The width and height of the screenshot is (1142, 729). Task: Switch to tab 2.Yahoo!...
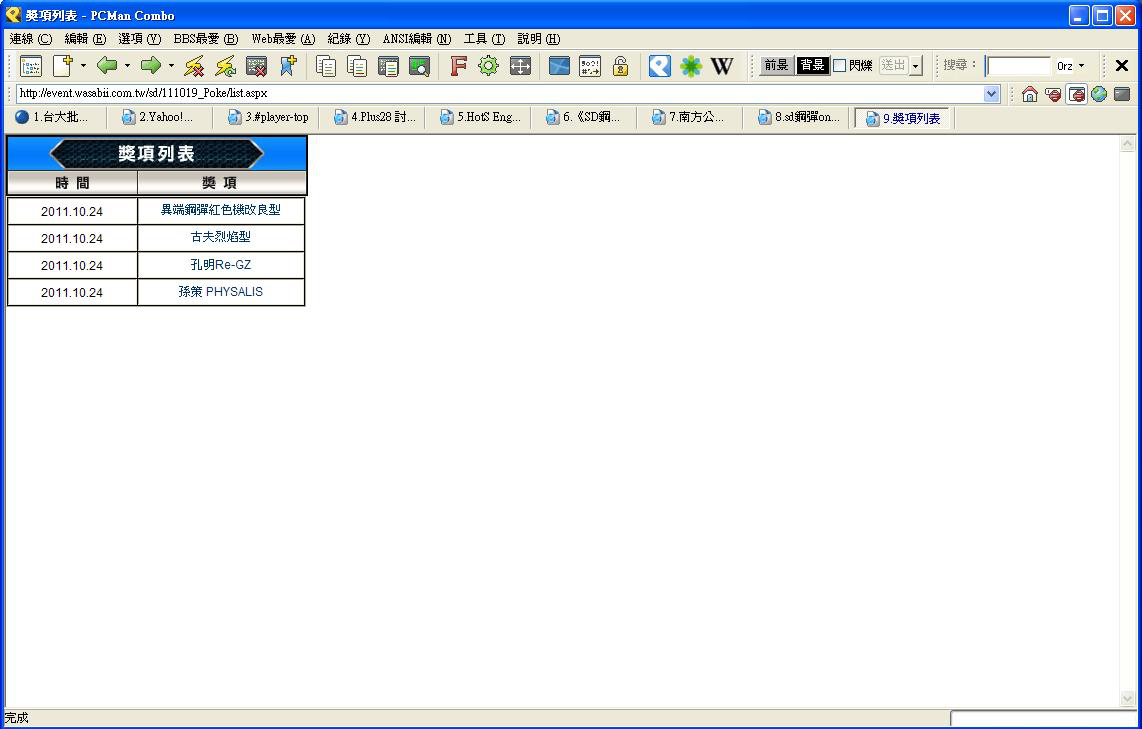pos(160,117)
